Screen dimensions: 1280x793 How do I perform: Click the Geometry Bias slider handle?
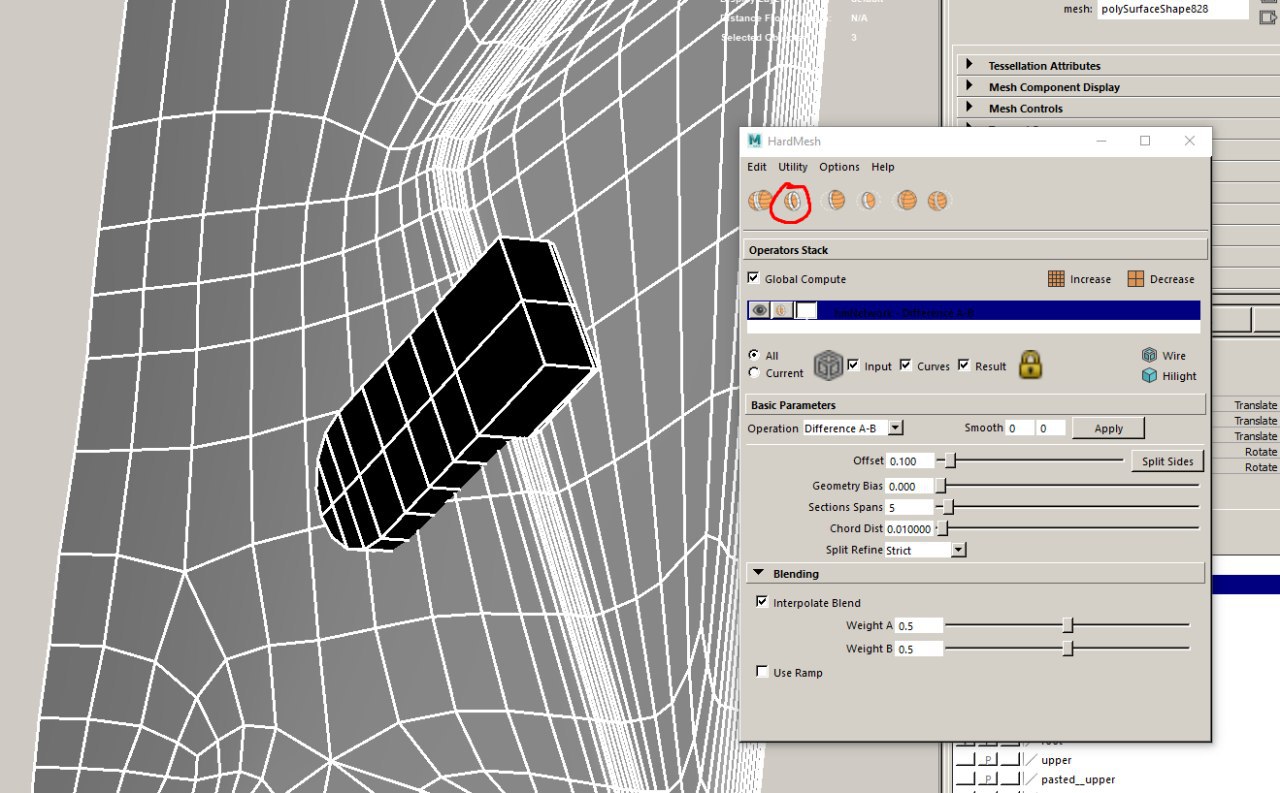click(941, 485)
